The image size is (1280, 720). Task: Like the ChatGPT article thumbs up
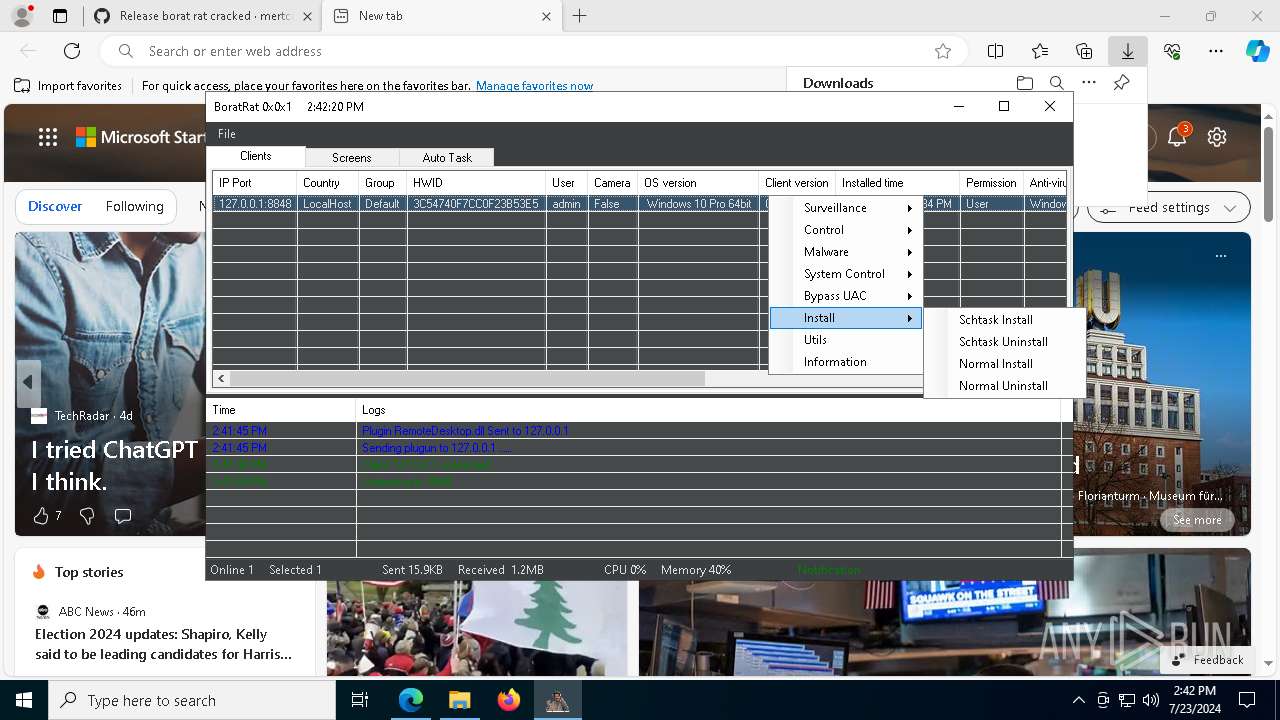coord(41,516)
